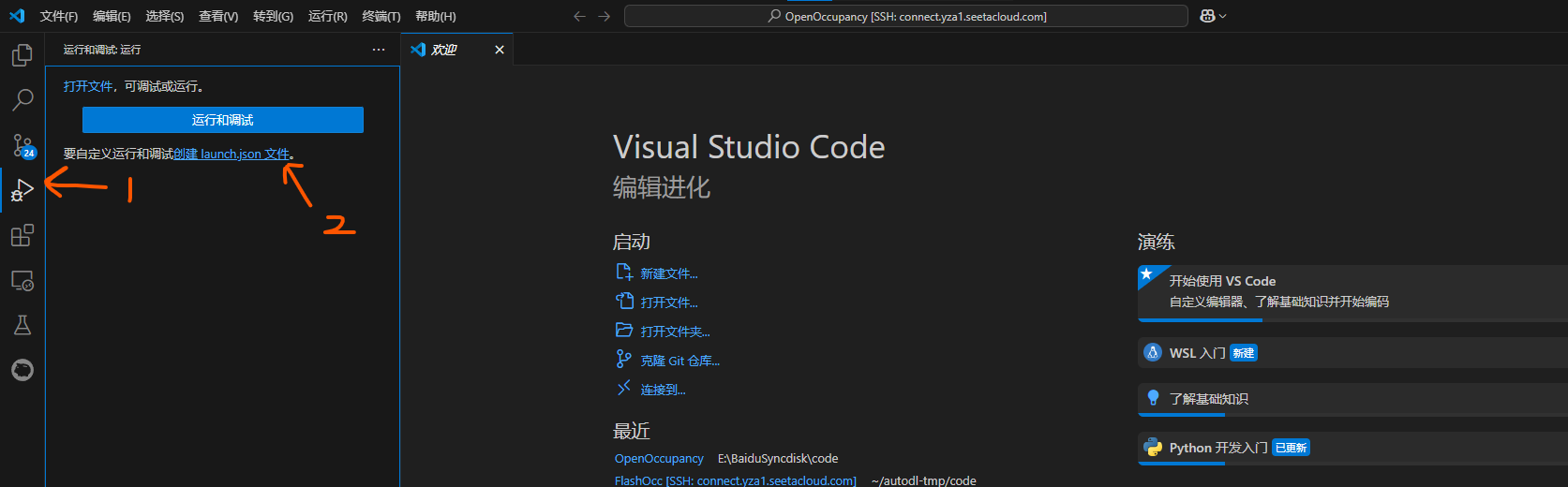1568x487 pixels.
Task: Open Python 开发入门 walkthrough
Action: pos(1352,448)
